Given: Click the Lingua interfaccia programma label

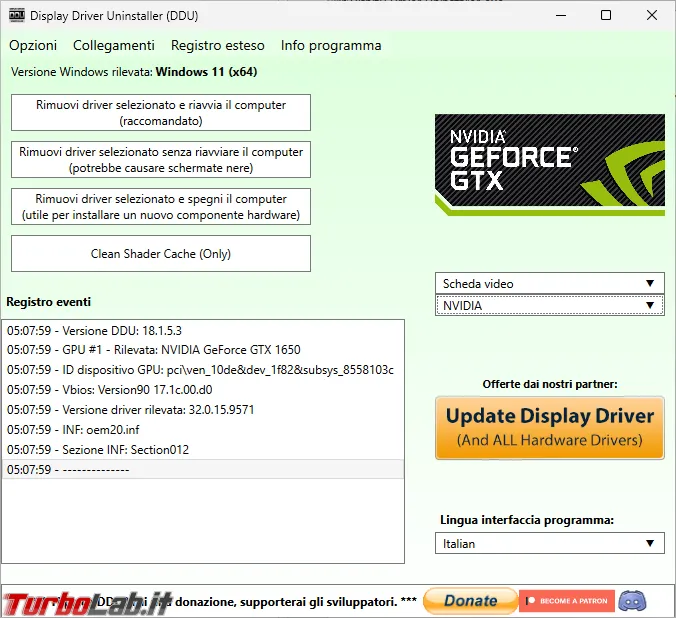Looking at the screenshot, I should [527, 520].
